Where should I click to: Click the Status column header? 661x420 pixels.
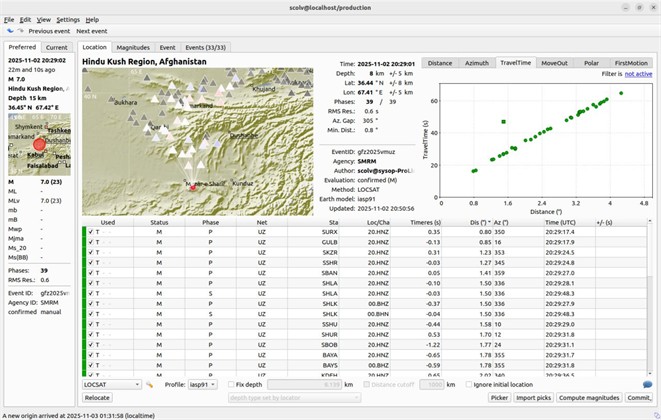pyautogui.click(x=159, y=223)
